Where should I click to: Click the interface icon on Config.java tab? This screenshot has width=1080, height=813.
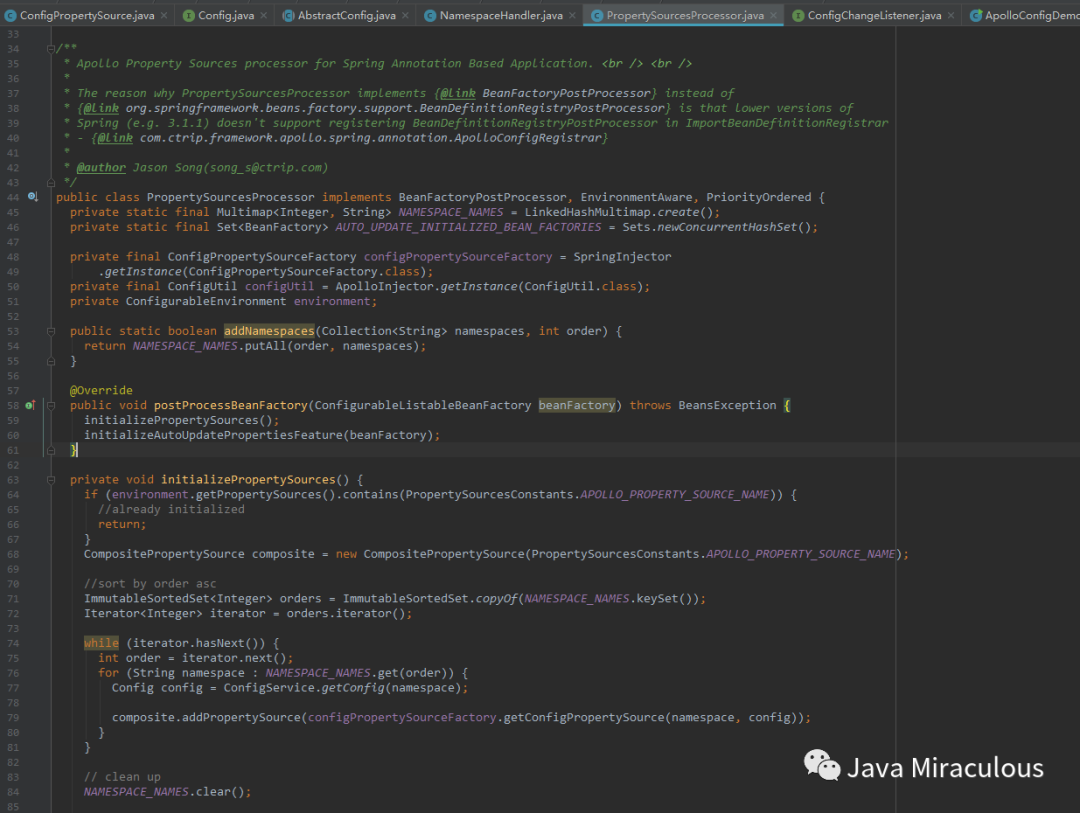click(189, 15)
